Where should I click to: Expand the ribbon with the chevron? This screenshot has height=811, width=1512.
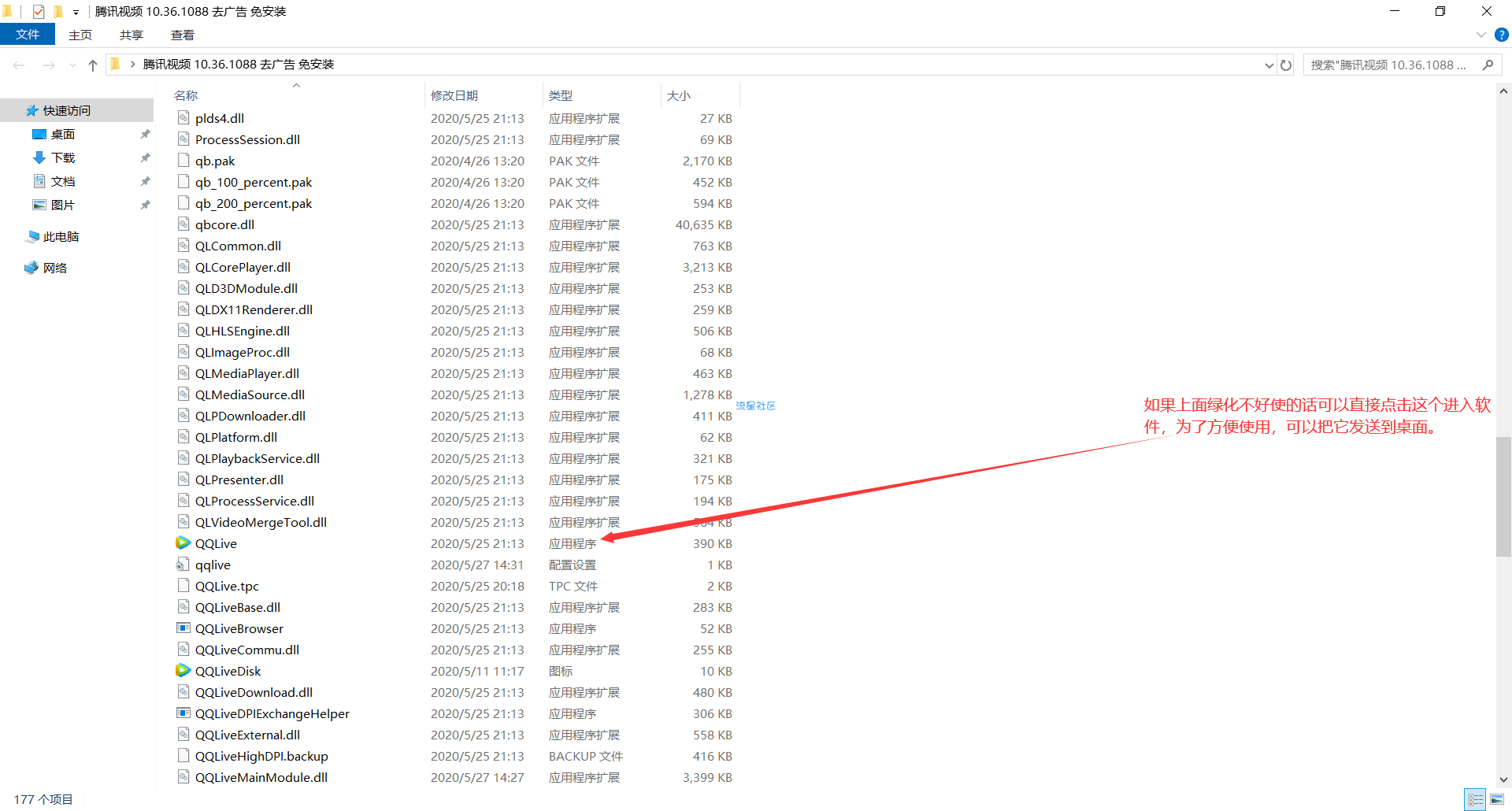[x=1480, y=35]
